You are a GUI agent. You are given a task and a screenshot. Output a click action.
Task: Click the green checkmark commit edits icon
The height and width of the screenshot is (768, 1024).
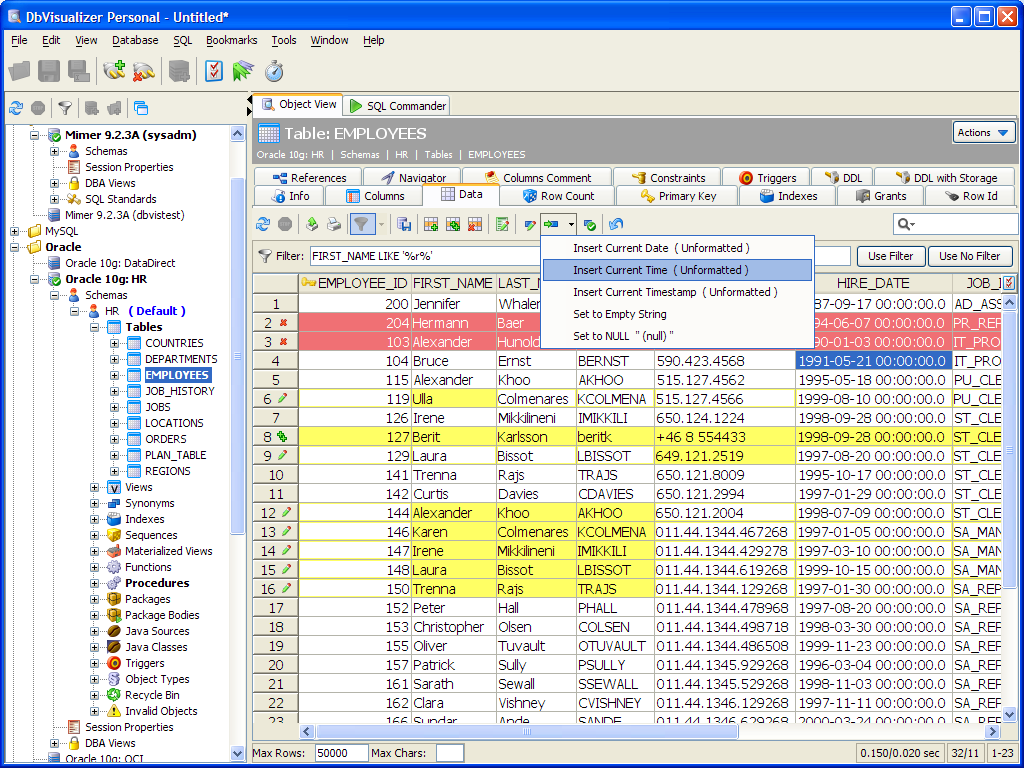(x=590, y=225)
